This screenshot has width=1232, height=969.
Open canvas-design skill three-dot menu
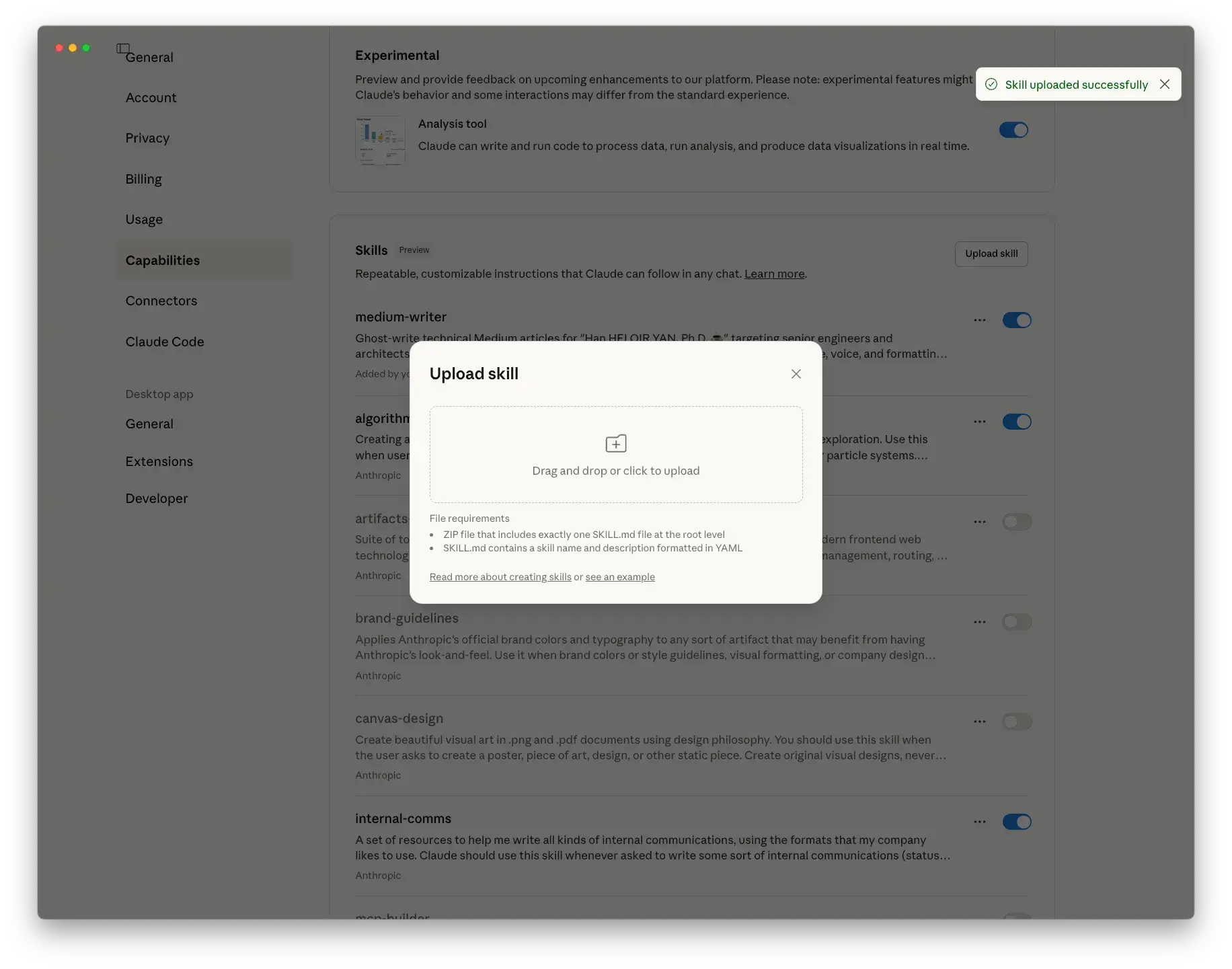979,722
